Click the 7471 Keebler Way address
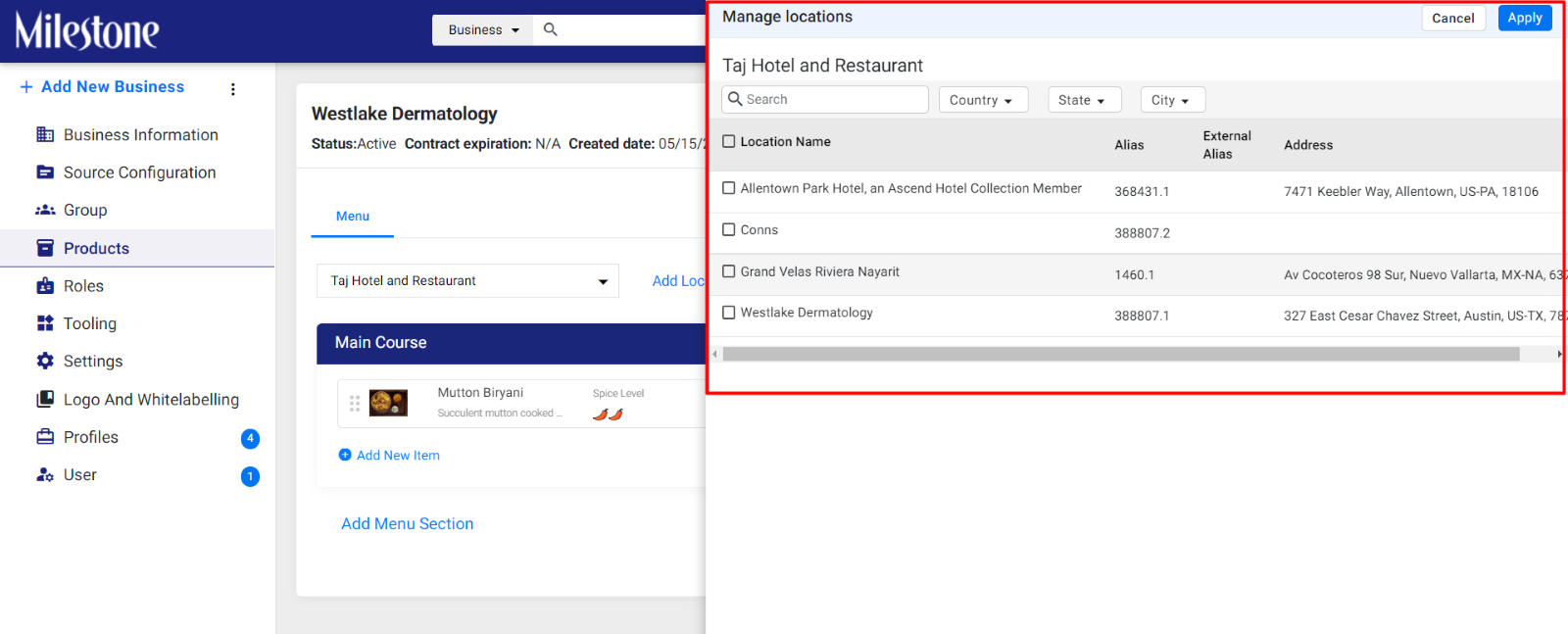Image resolution: width=1568 pixels, height=634 pixels. 1411,192
